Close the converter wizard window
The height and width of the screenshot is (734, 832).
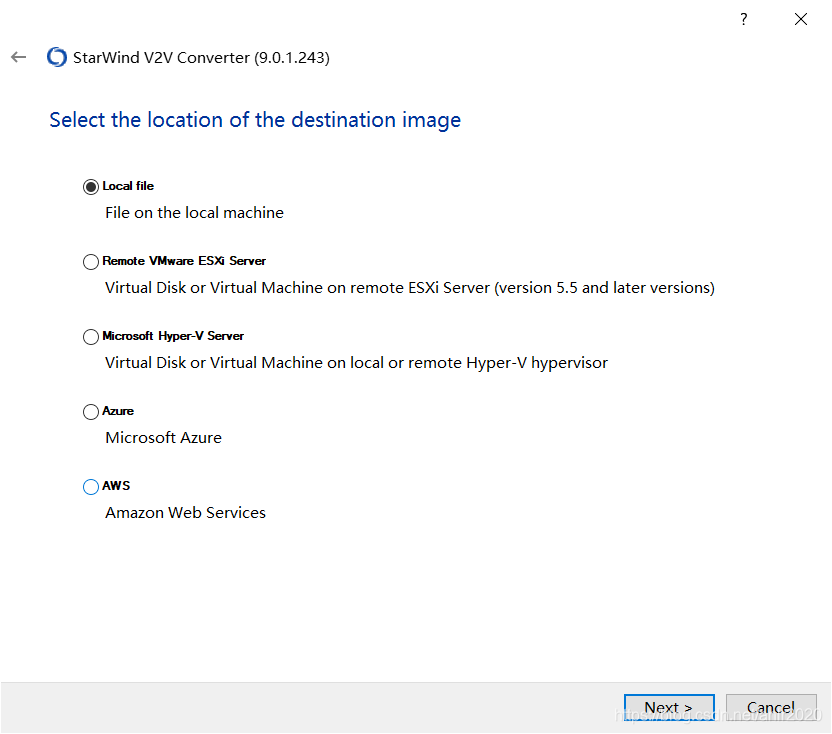801,19
